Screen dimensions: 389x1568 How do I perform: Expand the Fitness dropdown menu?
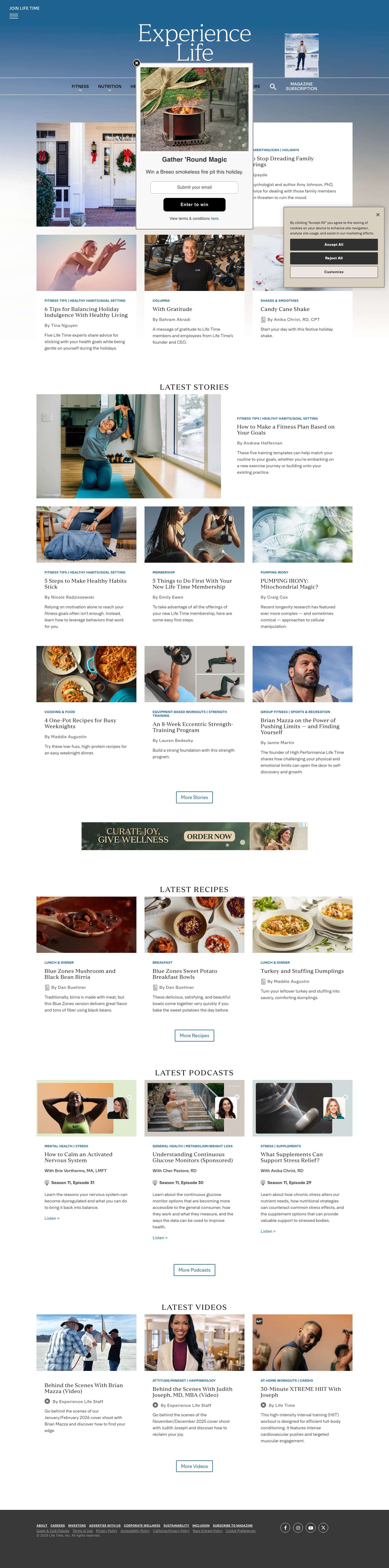80,87
